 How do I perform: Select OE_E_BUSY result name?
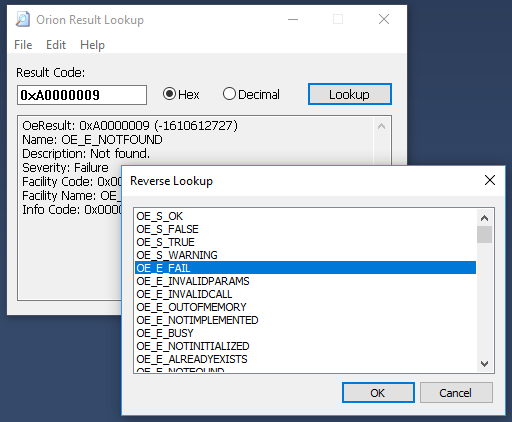[x=305, y=333]
